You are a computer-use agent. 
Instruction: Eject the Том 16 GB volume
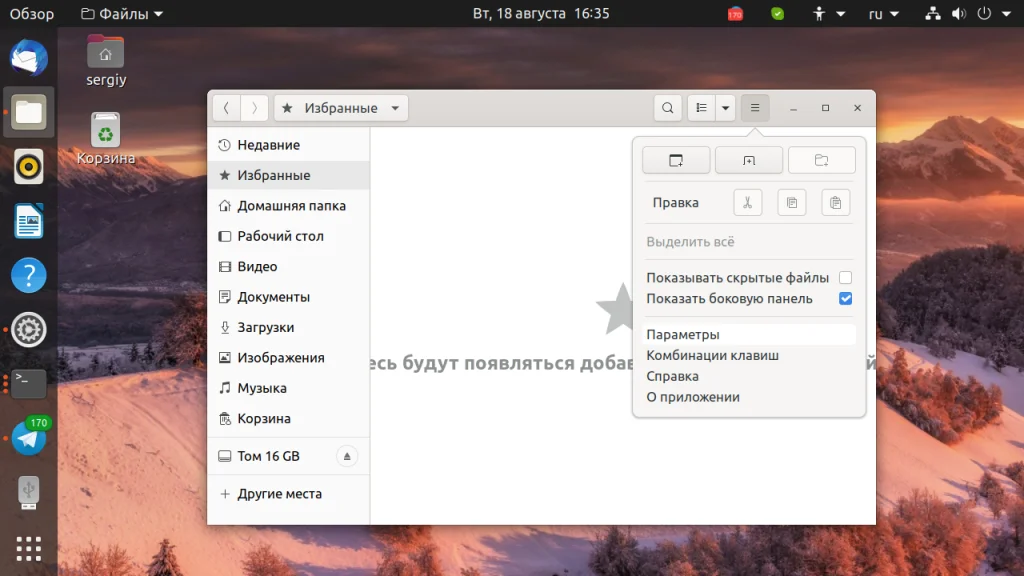[x=347, y=456]
